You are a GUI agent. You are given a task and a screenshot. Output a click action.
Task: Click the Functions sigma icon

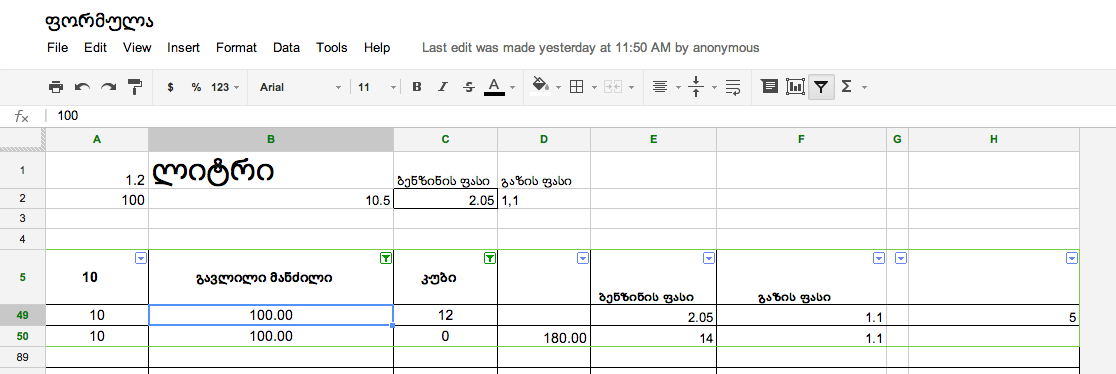coord(846,87)
